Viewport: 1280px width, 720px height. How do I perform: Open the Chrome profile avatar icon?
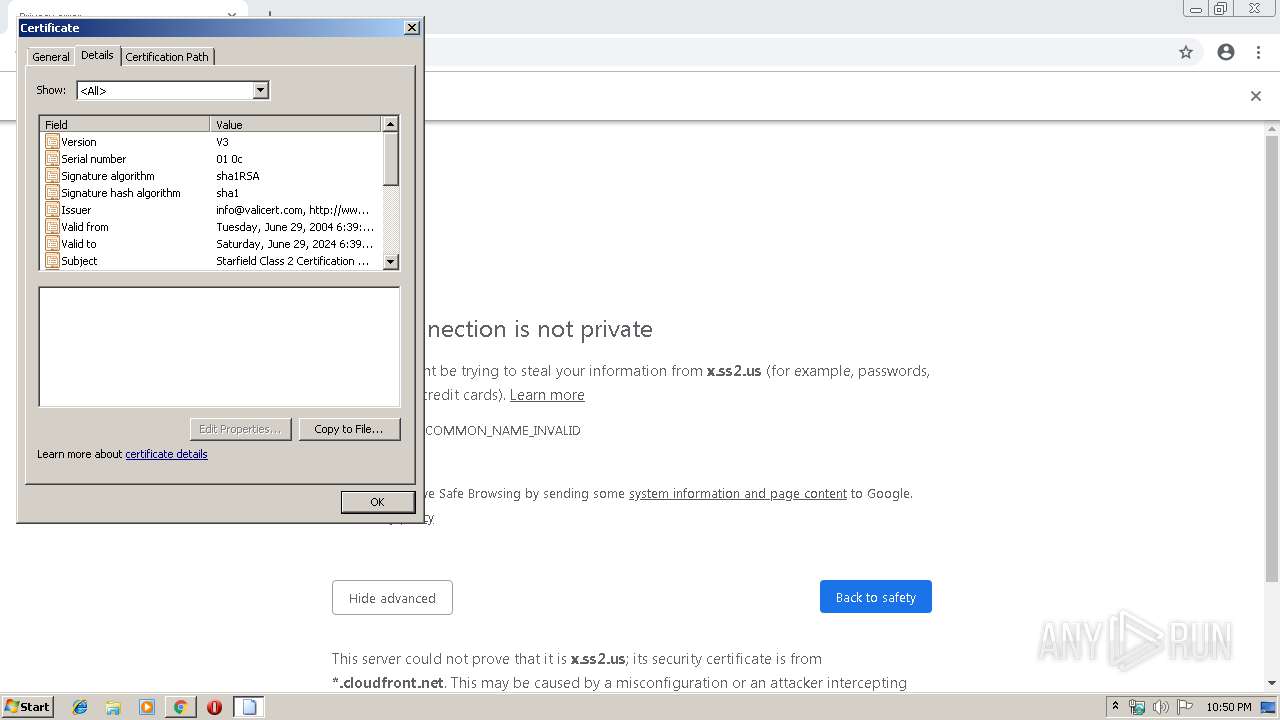pyautogui.click(x=1226, y=52)
